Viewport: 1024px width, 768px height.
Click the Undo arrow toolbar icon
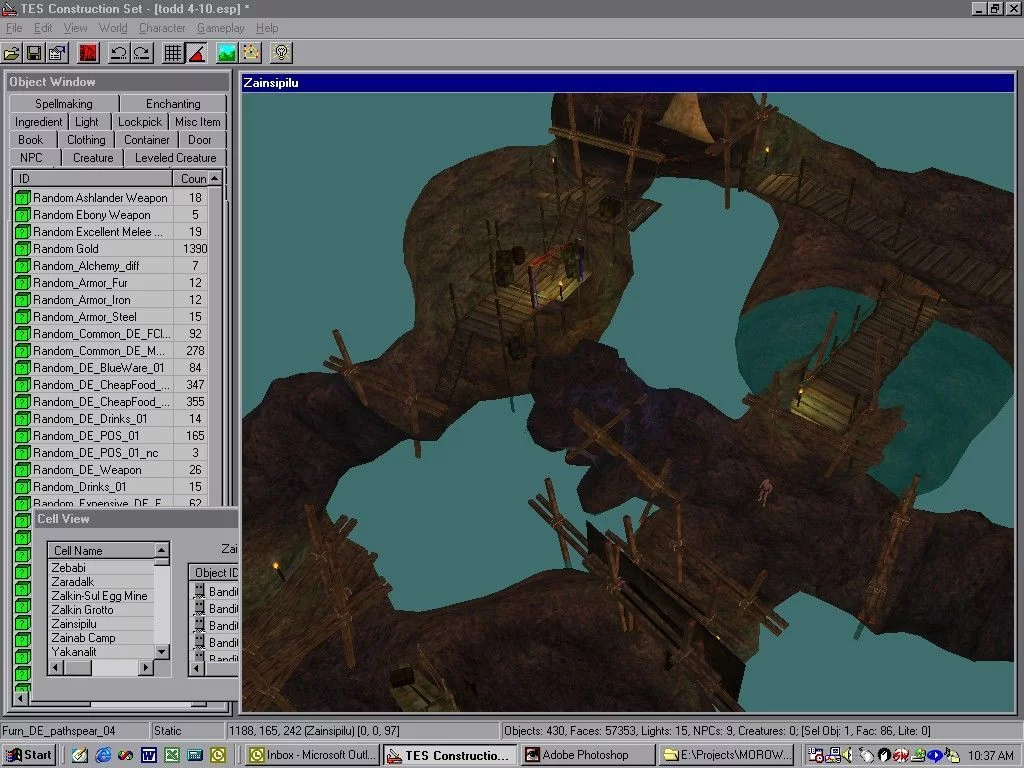click(x=117, y=52)
